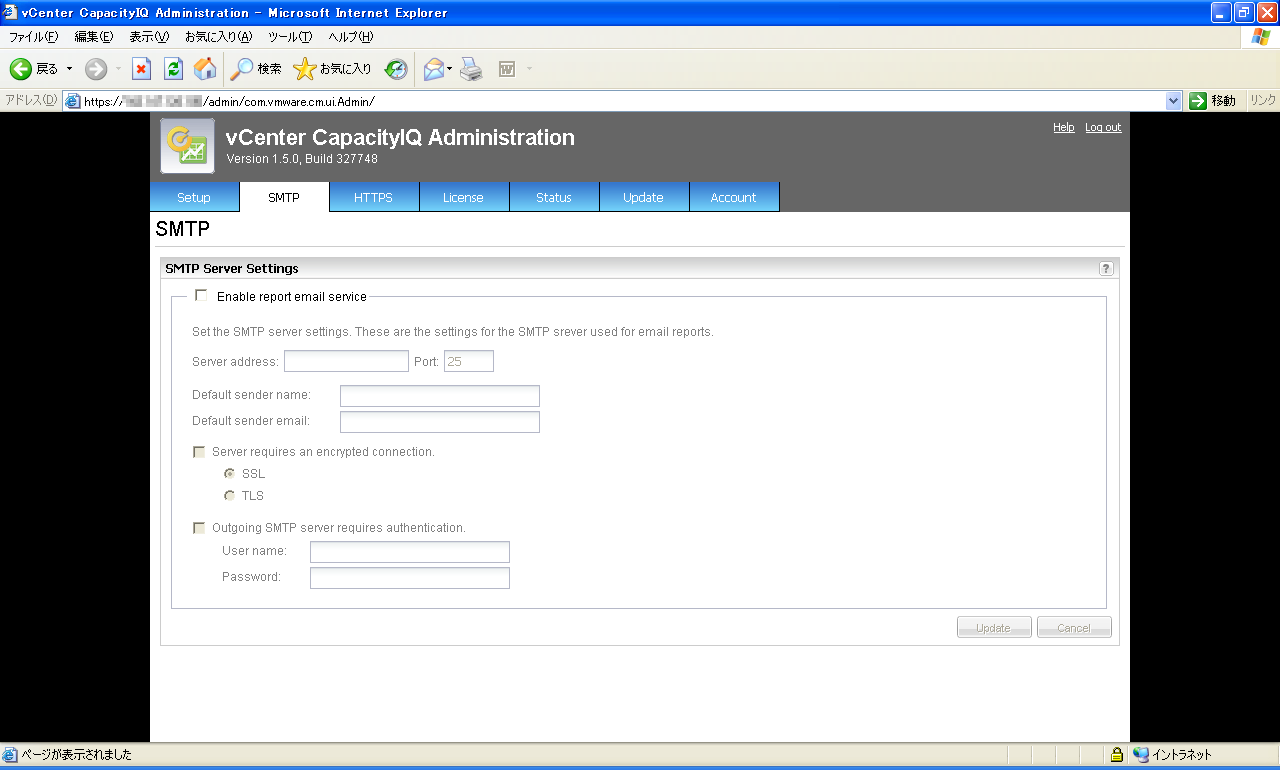Screen dimensions: 1280x770
Task: Click the Cancel button
Action: [1074, 627]
